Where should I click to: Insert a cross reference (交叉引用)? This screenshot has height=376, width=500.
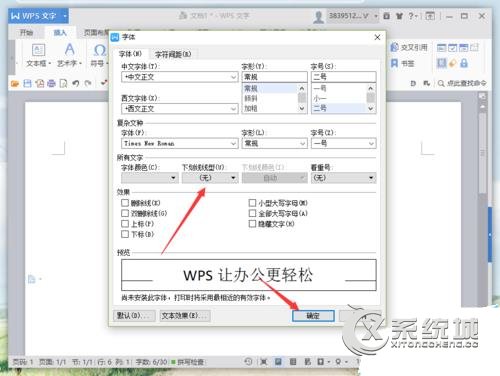point(409,48)
